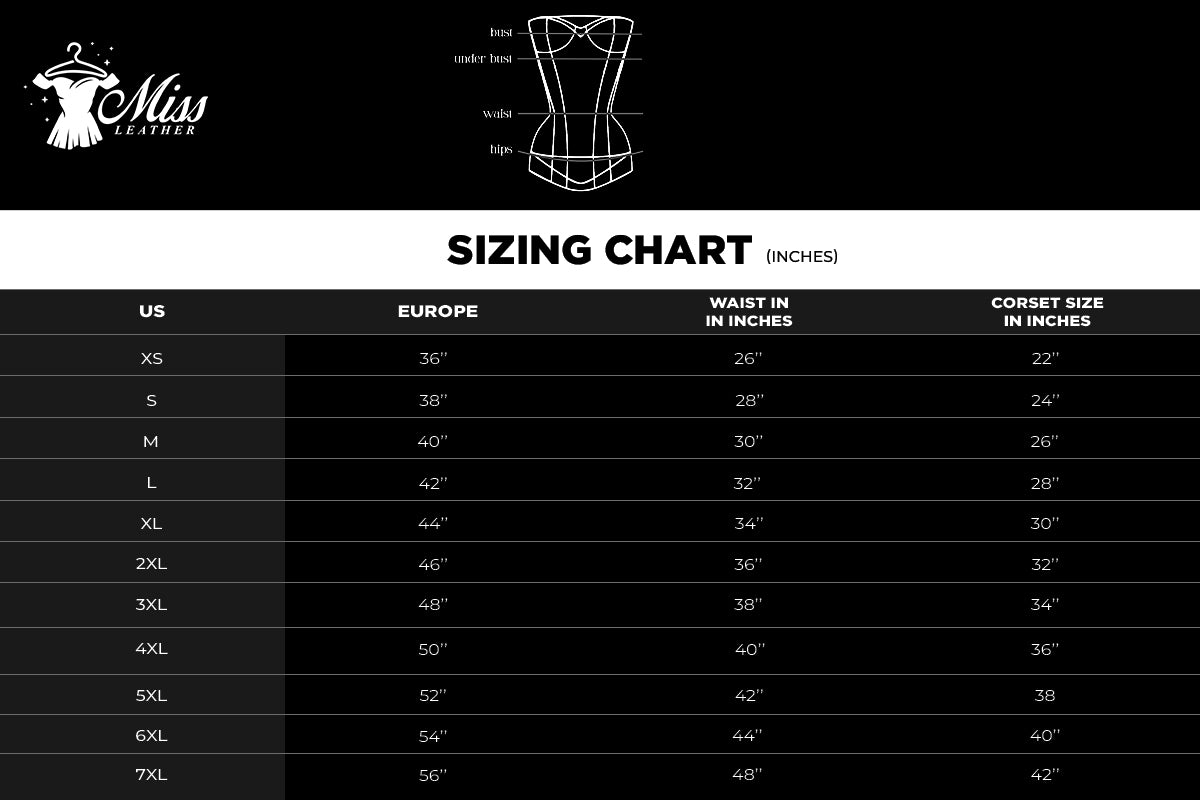Click the Miss Leather dress logo

pyautogui.click(x=115, y=97)
